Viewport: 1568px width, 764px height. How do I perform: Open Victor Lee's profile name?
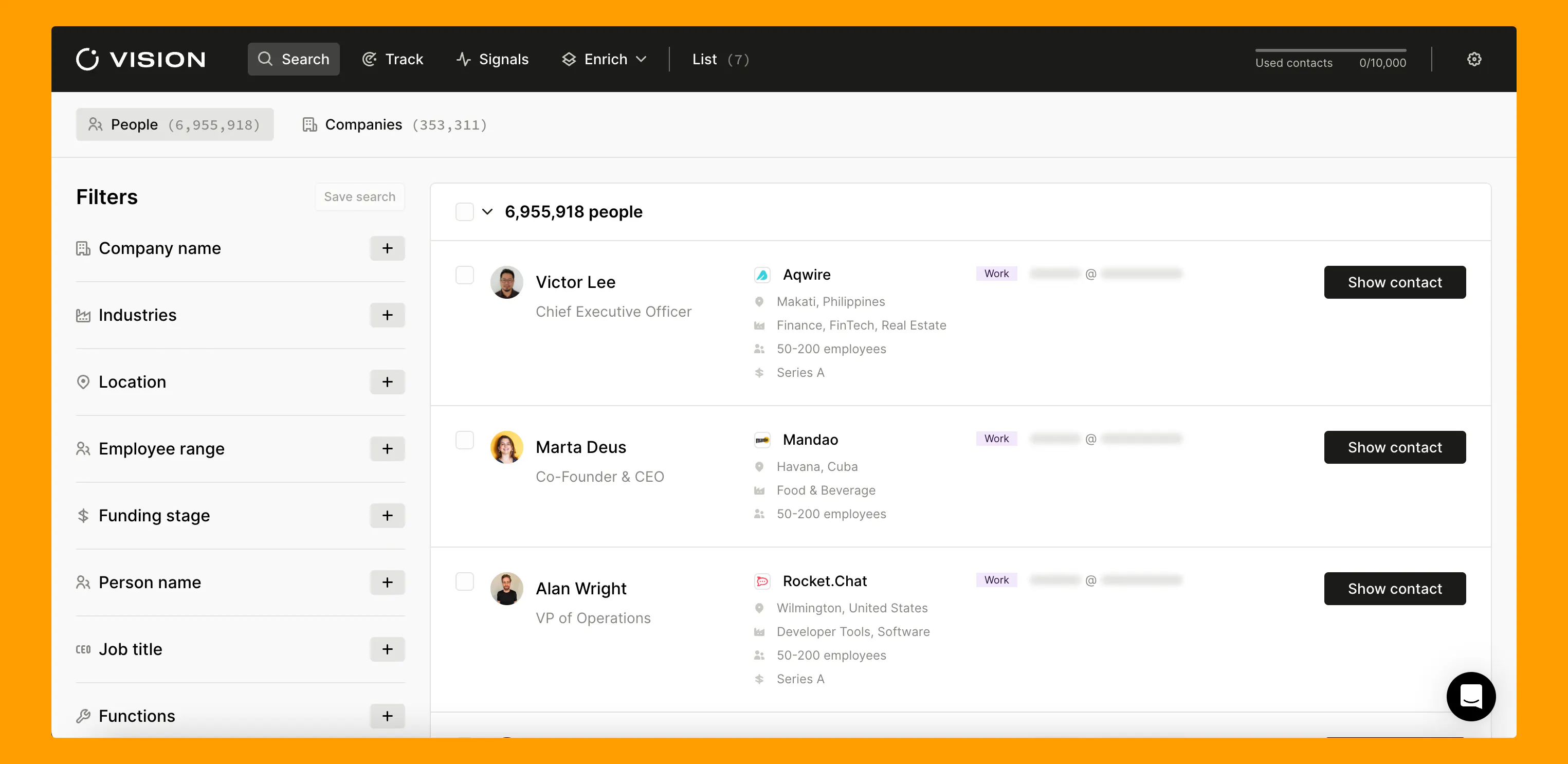[x=575, y=282]
